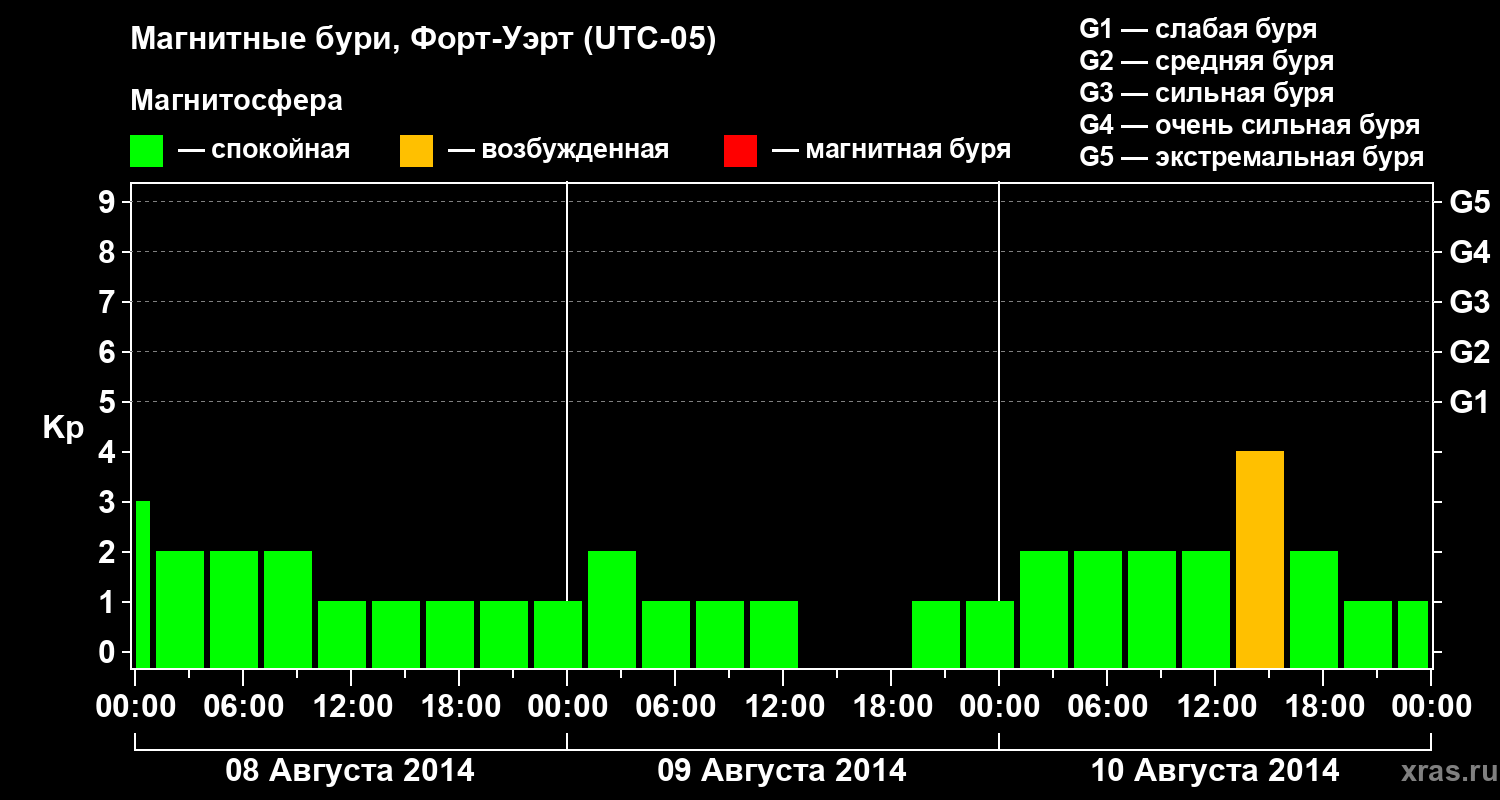Select the '— магнитная буря' legend label
Viewport: 1500px width, 800px height.
tap(891, 151)
